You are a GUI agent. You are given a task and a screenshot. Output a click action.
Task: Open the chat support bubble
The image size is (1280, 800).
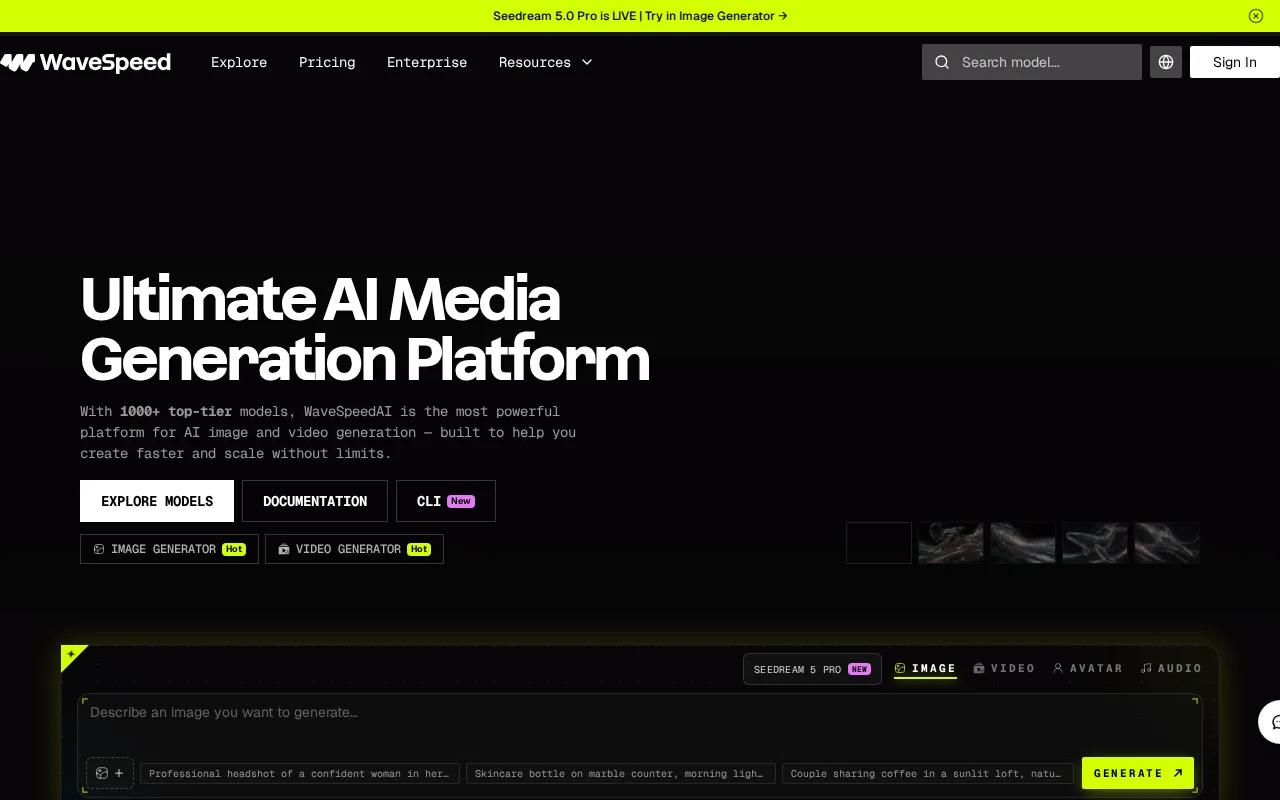tap(1271, 722)
